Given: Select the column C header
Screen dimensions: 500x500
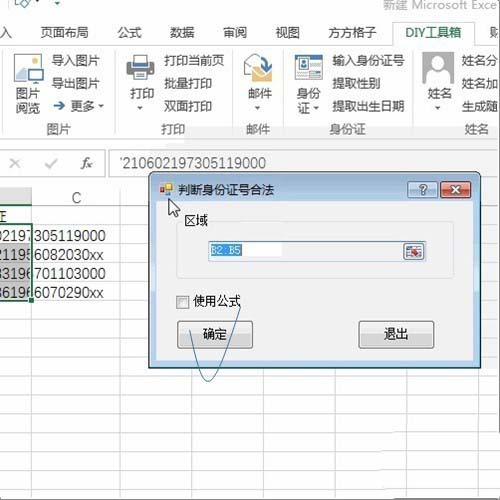Looking at the screenshot, I should point(76,197).
